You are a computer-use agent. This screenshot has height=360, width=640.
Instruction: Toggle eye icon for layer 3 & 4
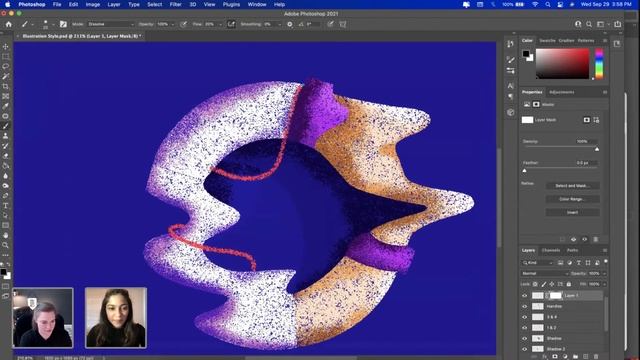tap(524, 317)
